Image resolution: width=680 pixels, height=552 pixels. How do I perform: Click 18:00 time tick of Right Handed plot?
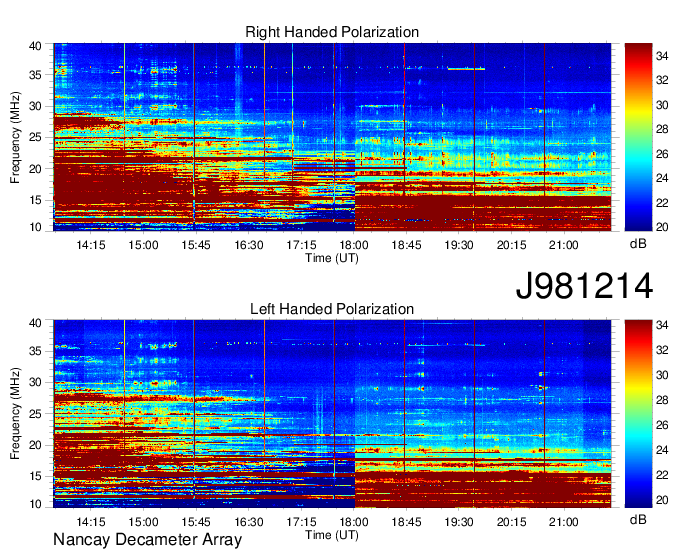coord(354,245)
